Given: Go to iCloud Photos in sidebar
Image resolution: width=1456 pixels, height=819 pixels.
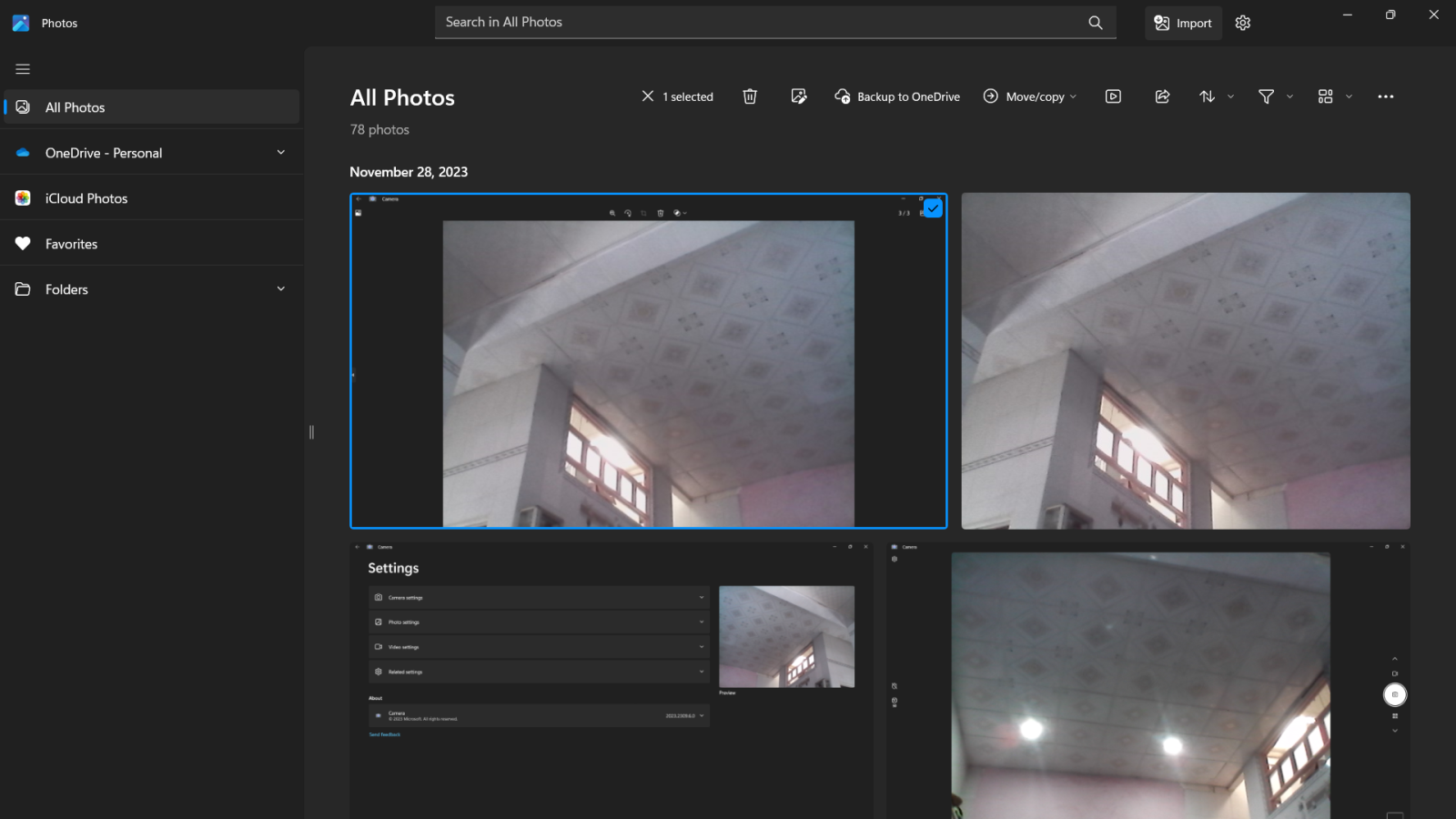Looking at the screenshot, I should (86, 198).
